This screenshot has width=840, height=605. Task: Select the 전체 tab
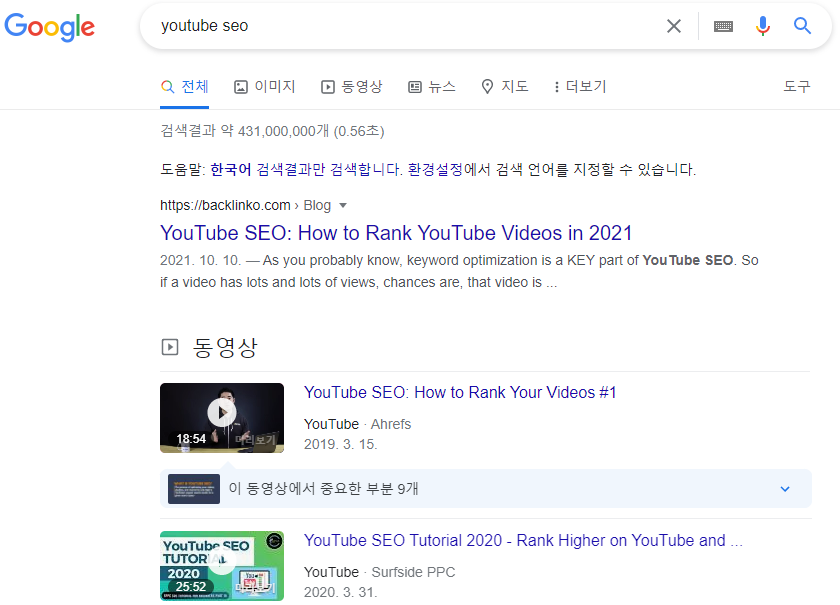(184, 87)
